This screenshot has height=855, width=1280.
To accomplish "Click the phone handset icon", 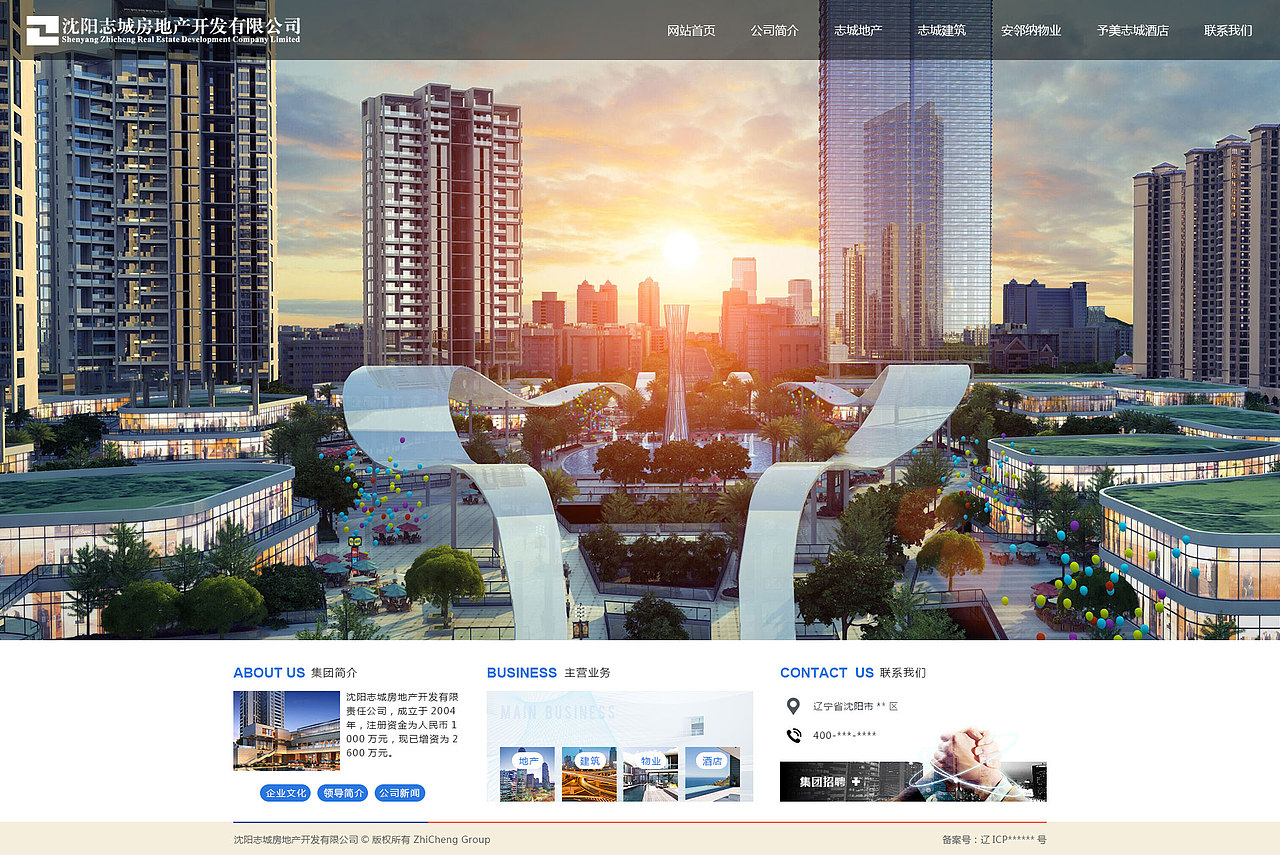I will 794,736.
